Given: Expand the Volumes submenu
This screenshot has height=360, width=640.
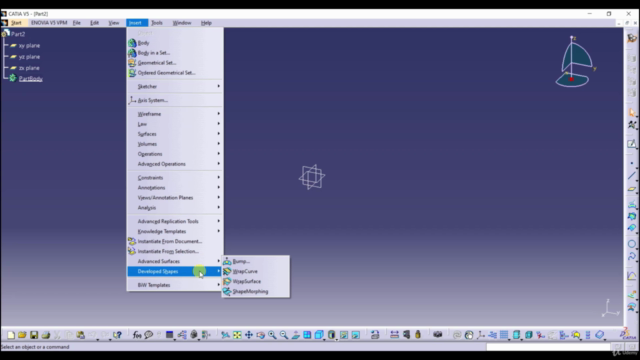Looking at the screenshot, I should pyautogui.click(x=175, y=144).
